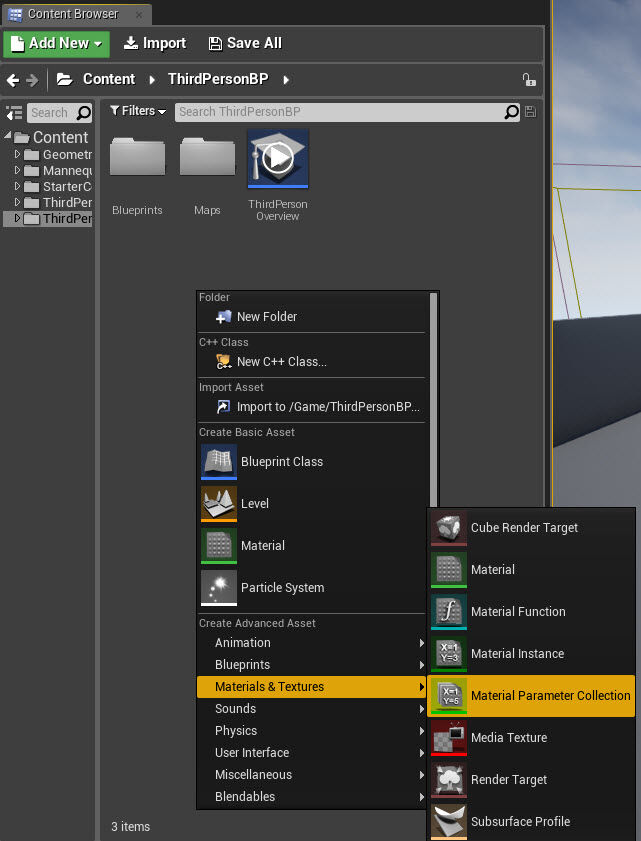Pick the Subsurface Profile icon
Image resolution: width=641 pixels, height=841 pixels.
(x=449, y=822)
